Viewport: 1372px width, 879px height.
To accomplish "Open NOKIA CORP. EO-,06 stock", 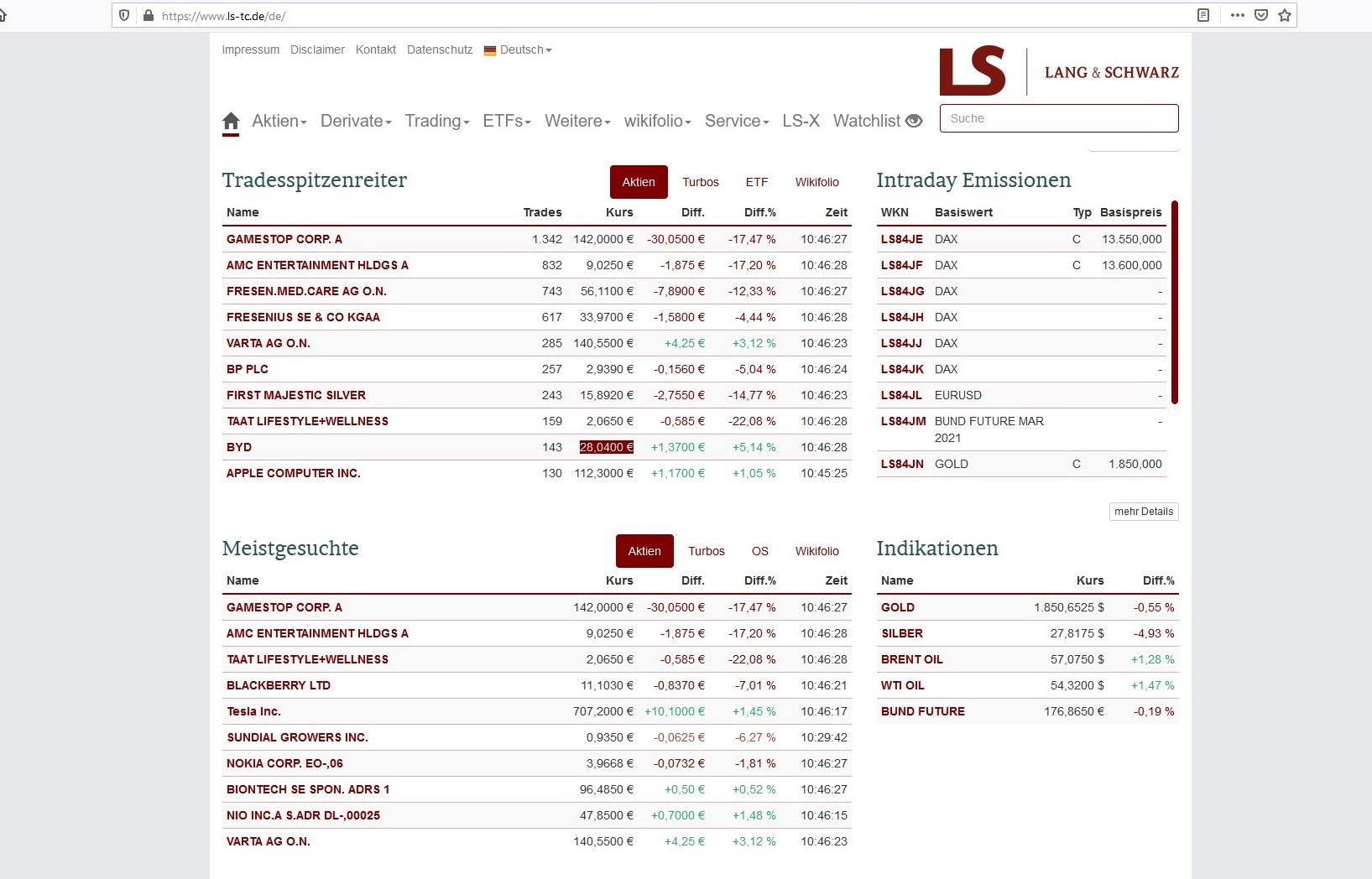I will [x=284, y=763].
